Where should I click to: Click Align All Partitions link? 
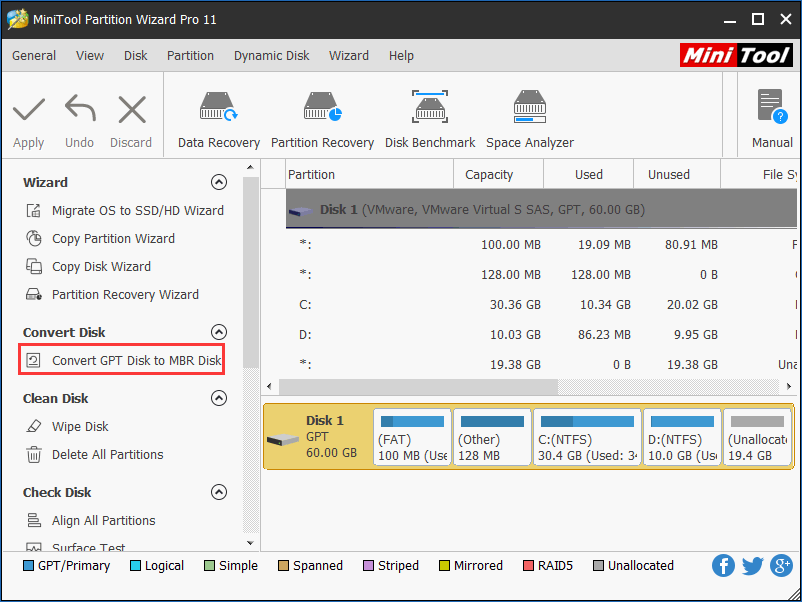[103, 520]
